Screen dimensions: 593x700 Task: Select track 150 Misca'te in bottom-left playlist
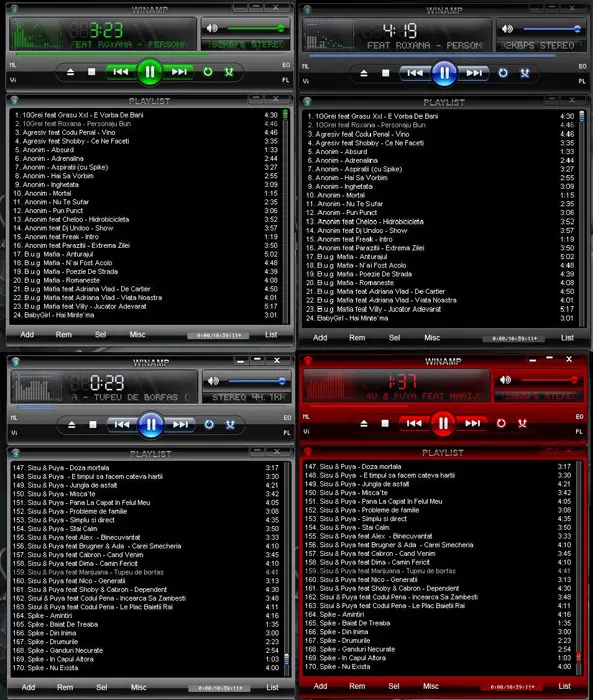pyautogui.click(x=146, y=494)
